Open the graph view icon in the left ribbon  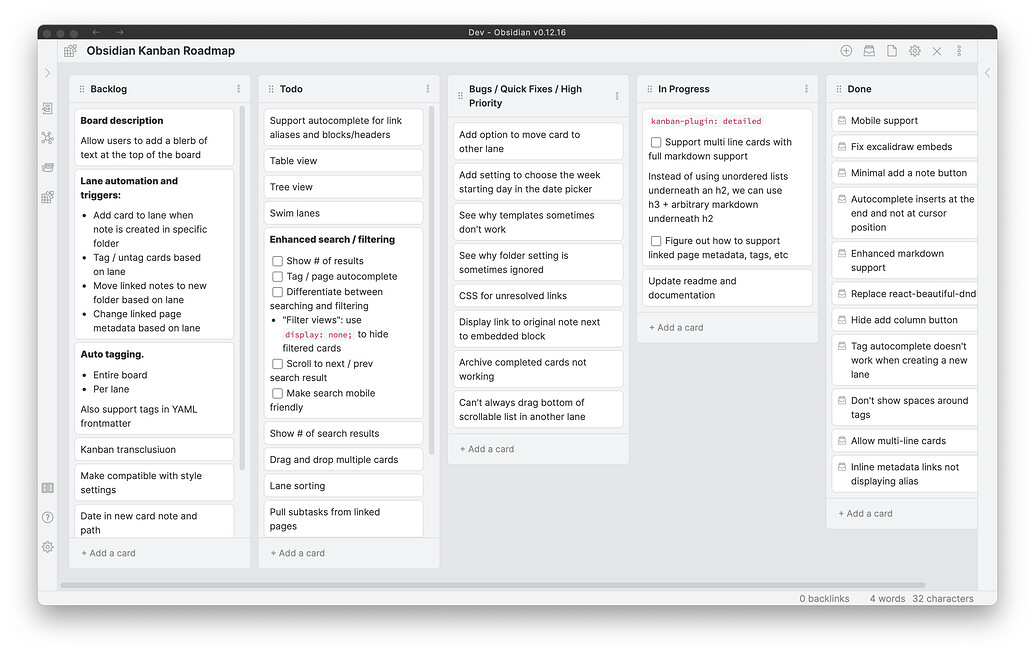[47, 136]
